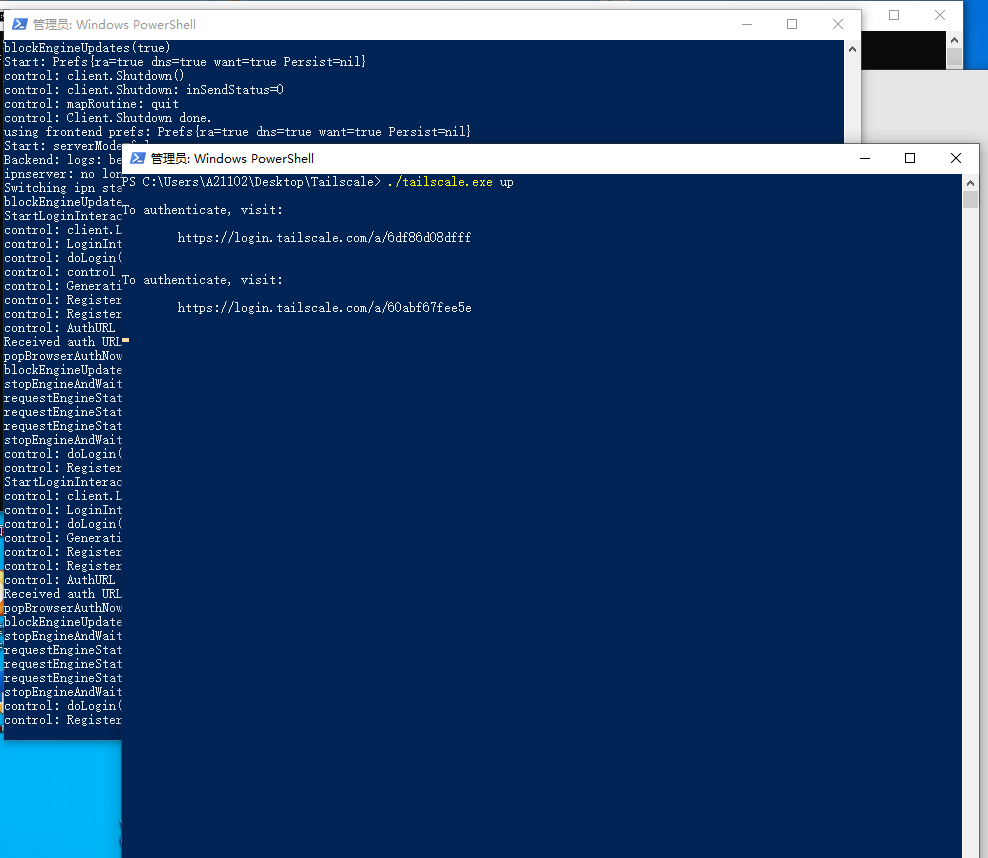Screen dimensions: 988x858
Task: Close the rearmost window at top right
Action: click(x=939, y=15)
